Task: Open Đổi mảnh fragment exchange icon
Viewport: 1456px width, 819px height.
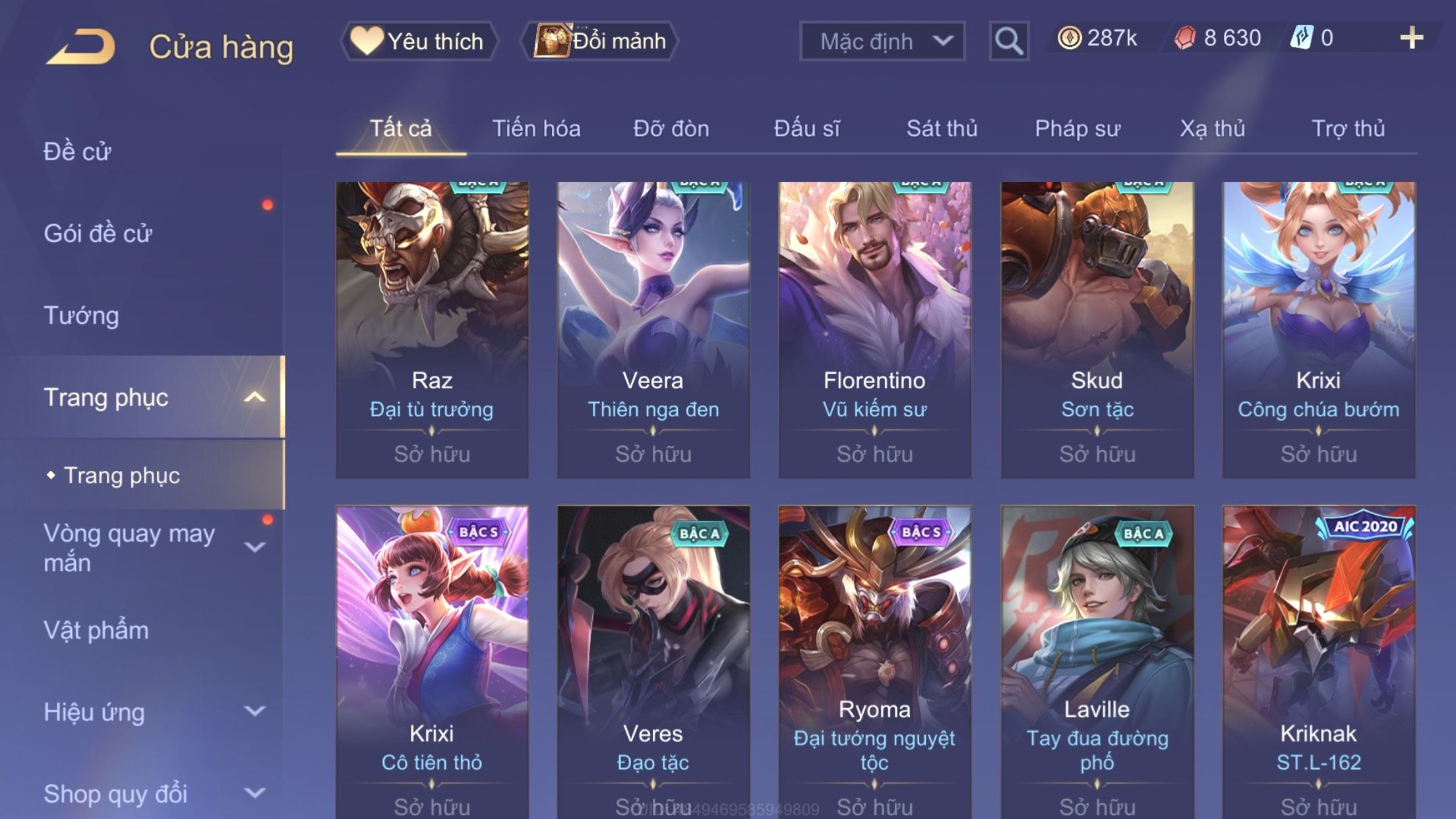Action: [551, 40]
